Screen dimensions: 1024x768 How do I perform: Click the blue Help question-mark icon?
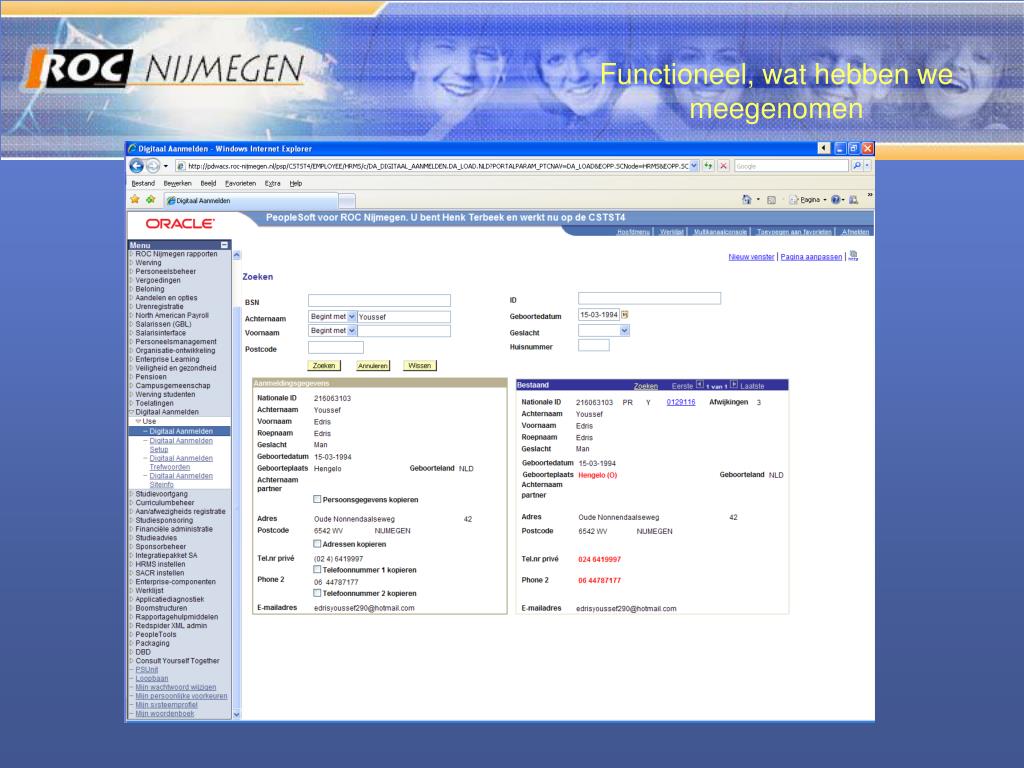click(835, 200)
